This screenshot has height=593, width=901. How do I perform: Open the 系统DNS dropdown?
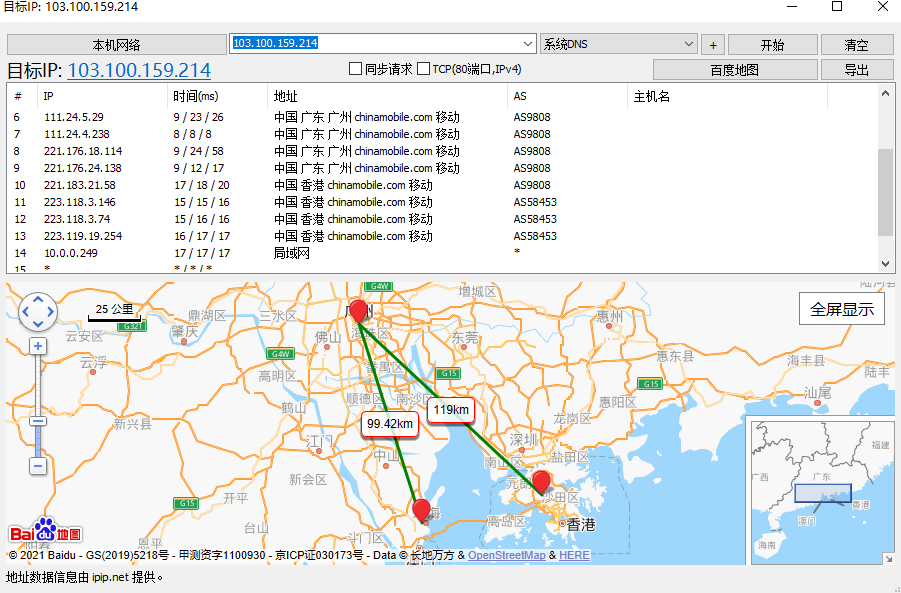click(688, 44)
